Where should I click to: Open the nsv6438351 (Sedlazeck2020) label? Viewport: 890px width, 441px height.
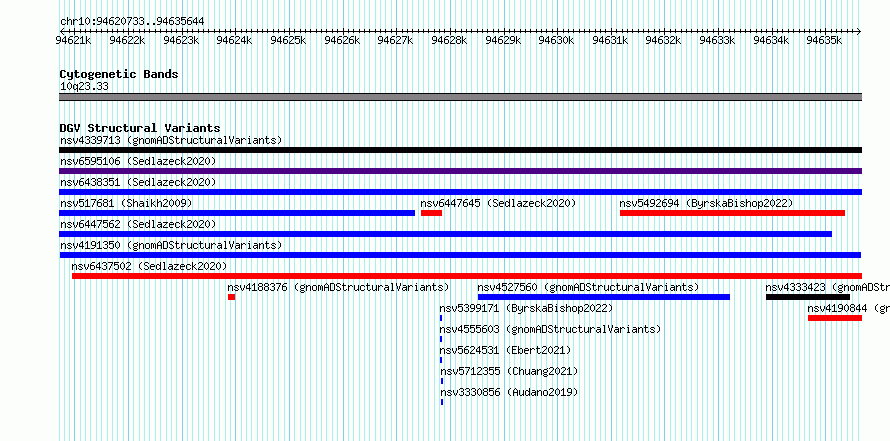[x=138, y=182]
